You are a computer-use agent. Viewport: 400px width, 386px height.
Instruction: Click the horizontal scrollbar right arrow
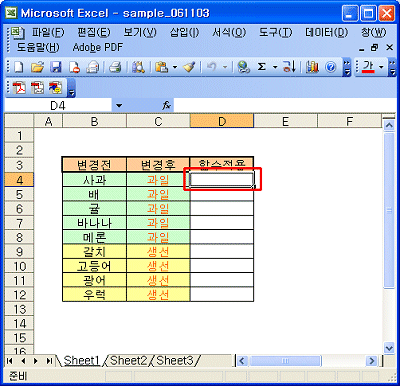[x=371, y=361]
